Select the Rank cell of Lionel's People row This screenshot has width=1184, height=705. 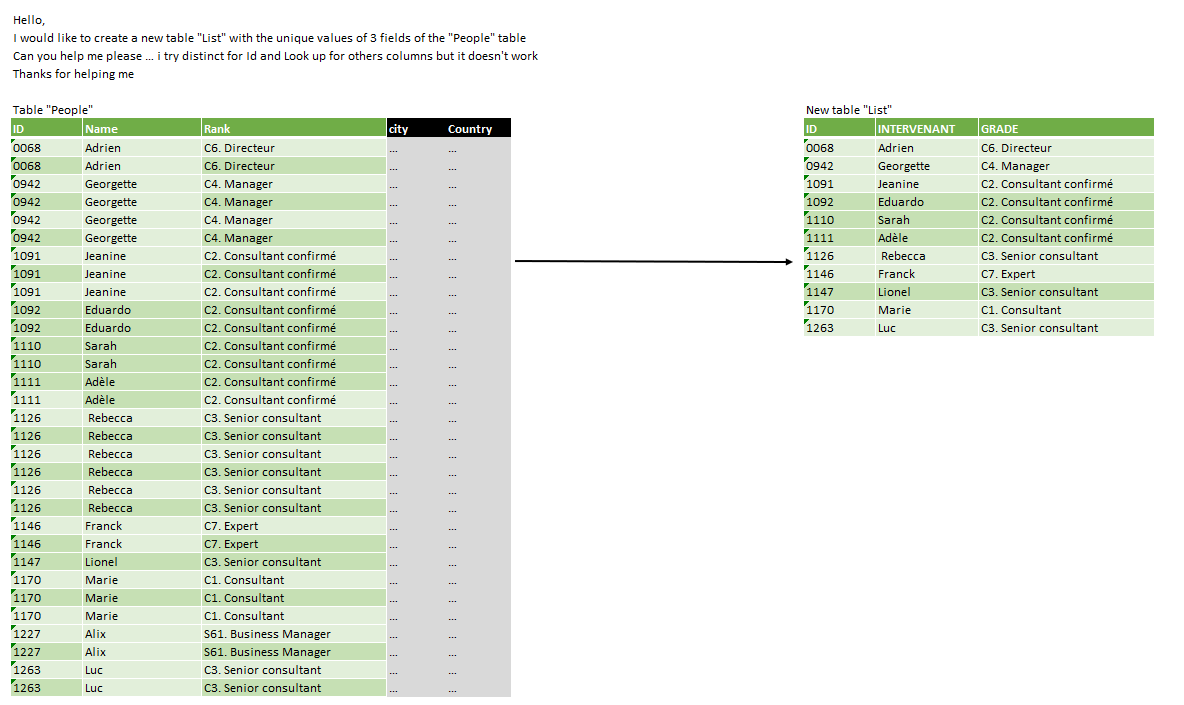294,562
